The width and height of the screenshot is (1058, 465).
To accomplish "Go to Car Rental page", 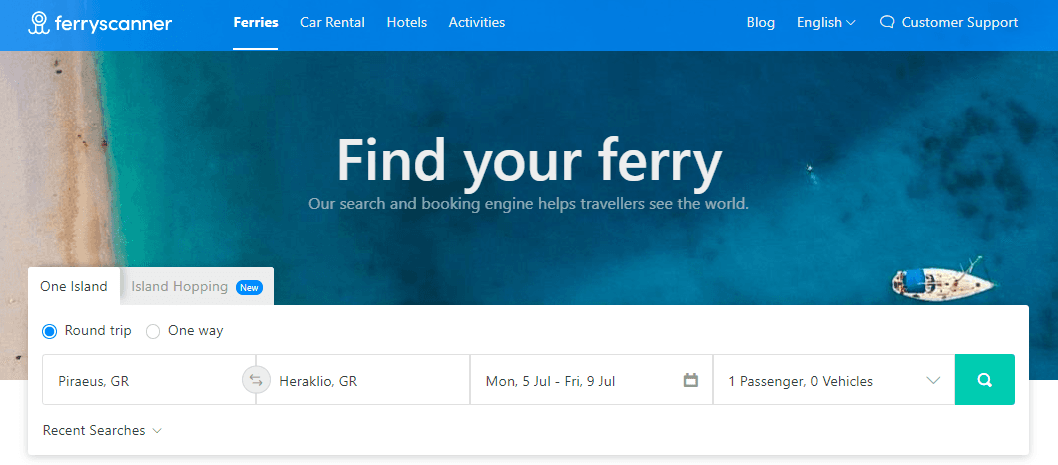I will click(332, 22).
